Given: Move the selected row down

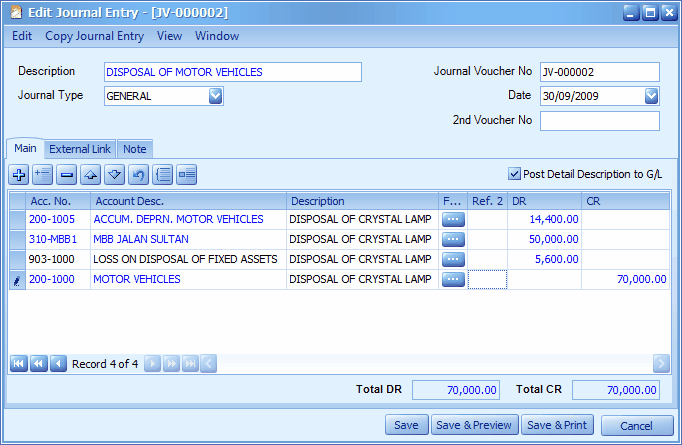Looking at the screenshot, I should pyautogui.click(x=114, y=175).
